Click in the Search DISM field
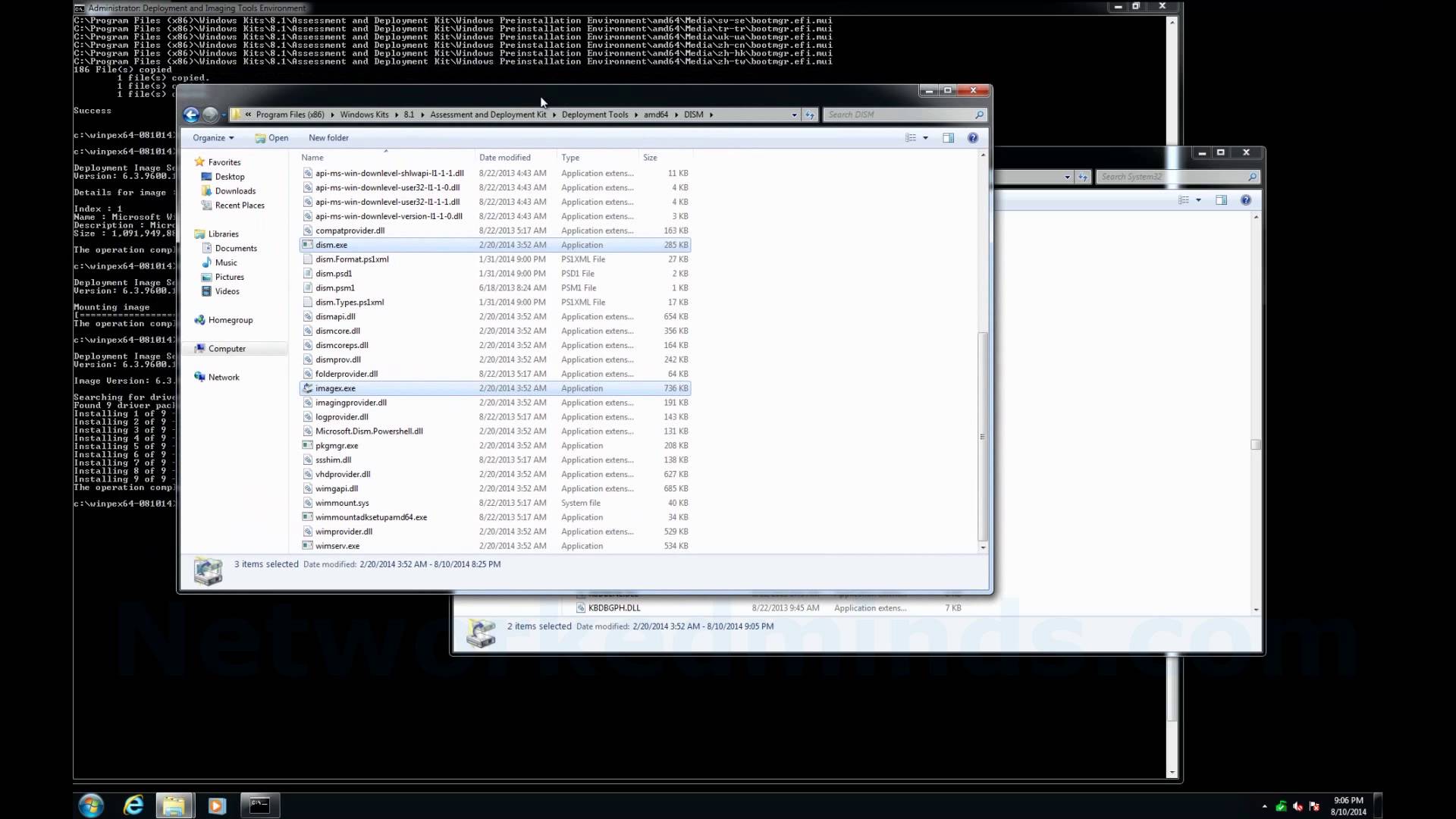This screenshot has width=1456, height=819. [x=899, y=115]
